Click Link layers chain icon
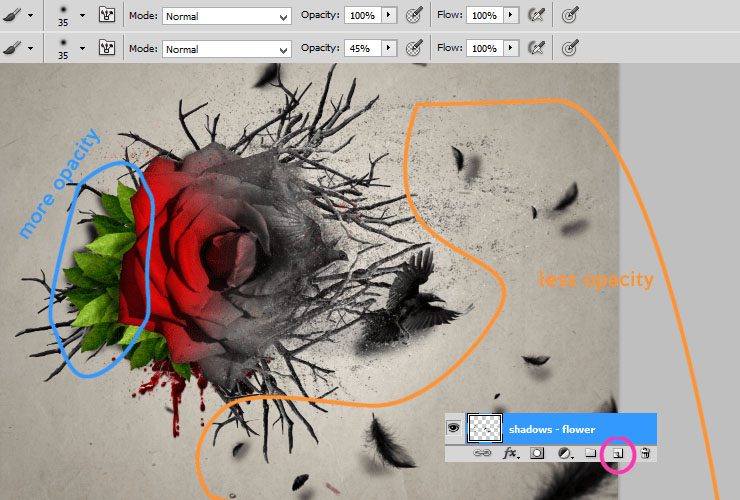Image resolution: width=740 pixels, height=500 pixels. (482, 453)
